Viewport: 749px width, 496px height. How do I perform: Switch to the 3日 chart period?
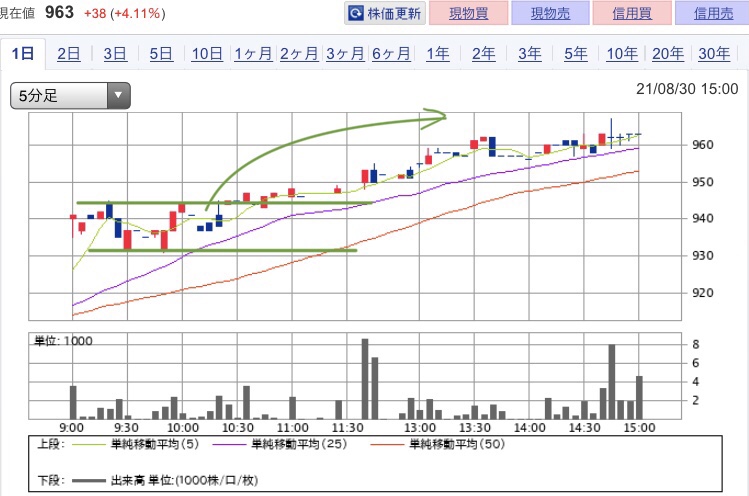tap(115, 54)
